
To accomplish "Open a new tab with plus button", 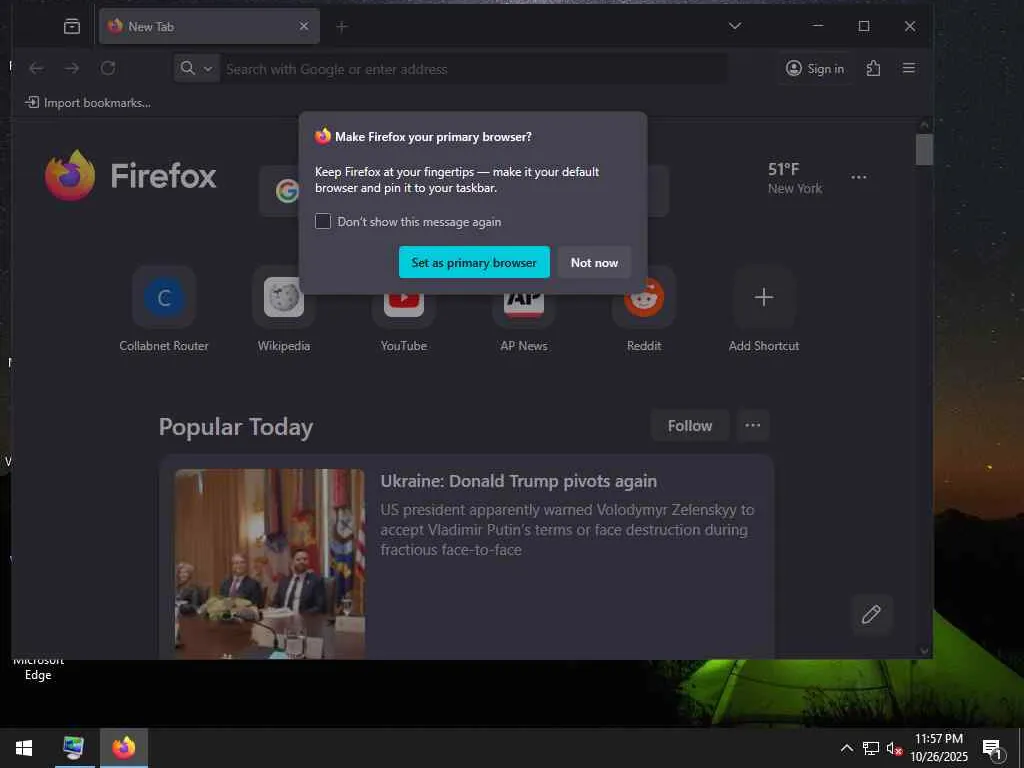I will click(342, 27).
